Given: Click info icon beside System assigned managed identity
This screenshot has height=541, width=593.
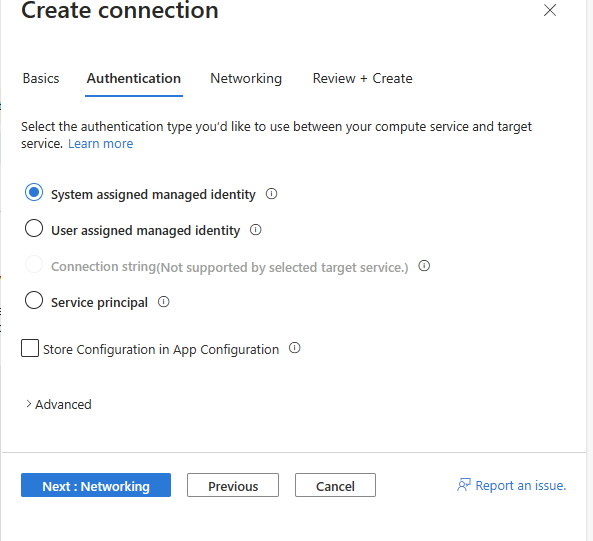Looking at the screenshot, I should pos(271,194).
